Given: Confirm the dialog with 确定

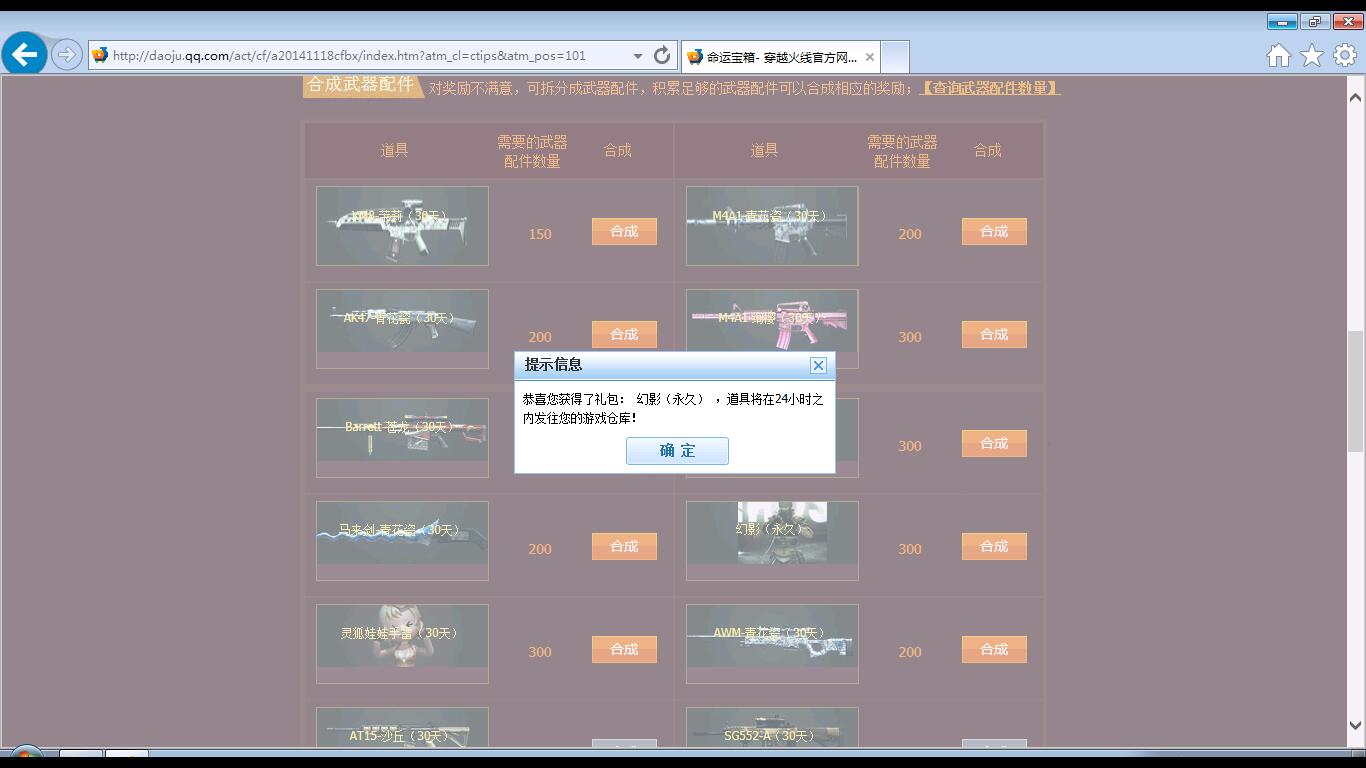Looking at the screenshot, I should click(x=677, y=451).
